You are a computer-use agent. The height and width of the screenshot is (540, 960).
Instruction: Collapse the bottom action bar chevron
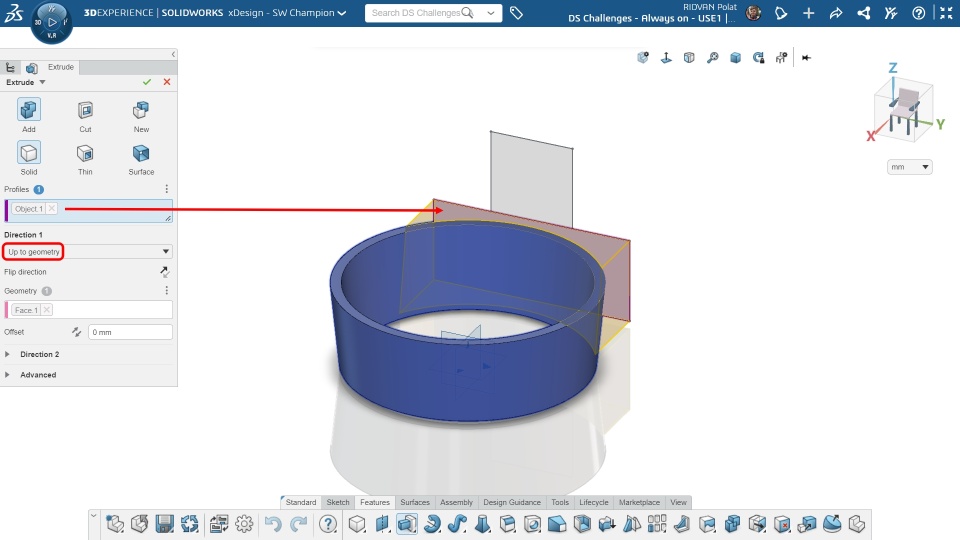(x=94, y=516)
